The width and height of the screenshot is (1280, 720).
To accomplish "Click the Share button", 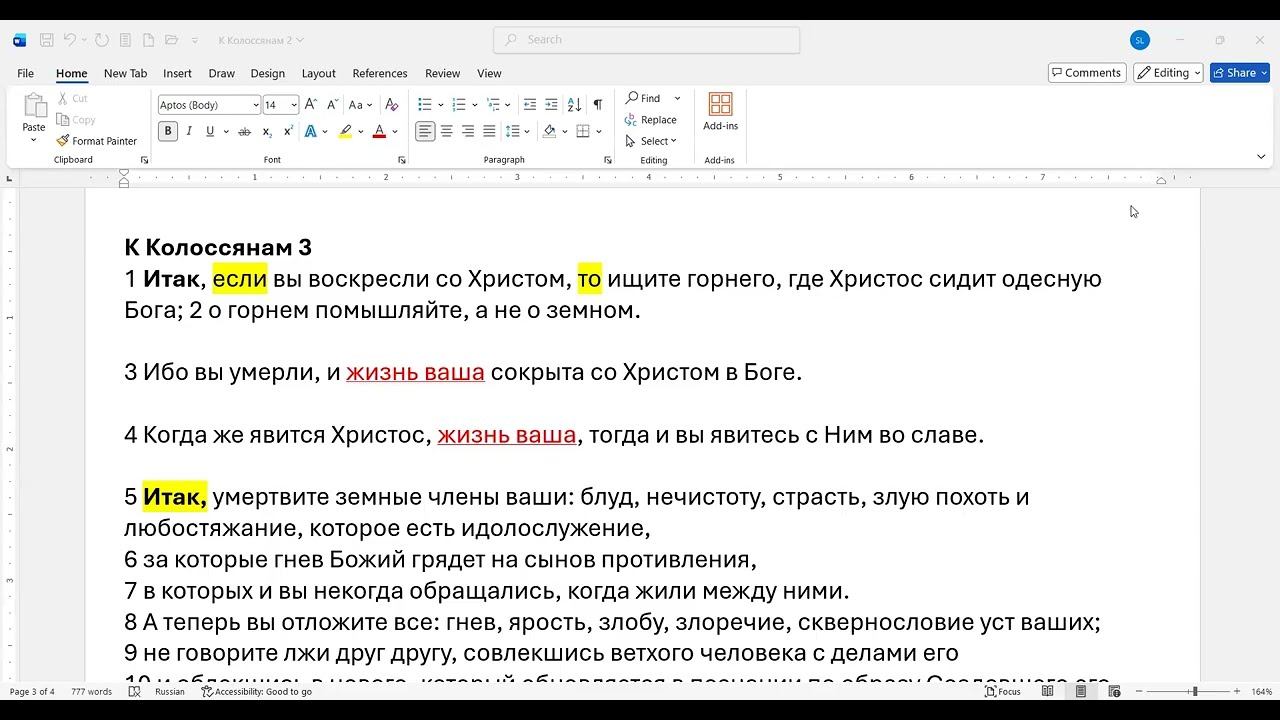I will tap(1239, 73).
